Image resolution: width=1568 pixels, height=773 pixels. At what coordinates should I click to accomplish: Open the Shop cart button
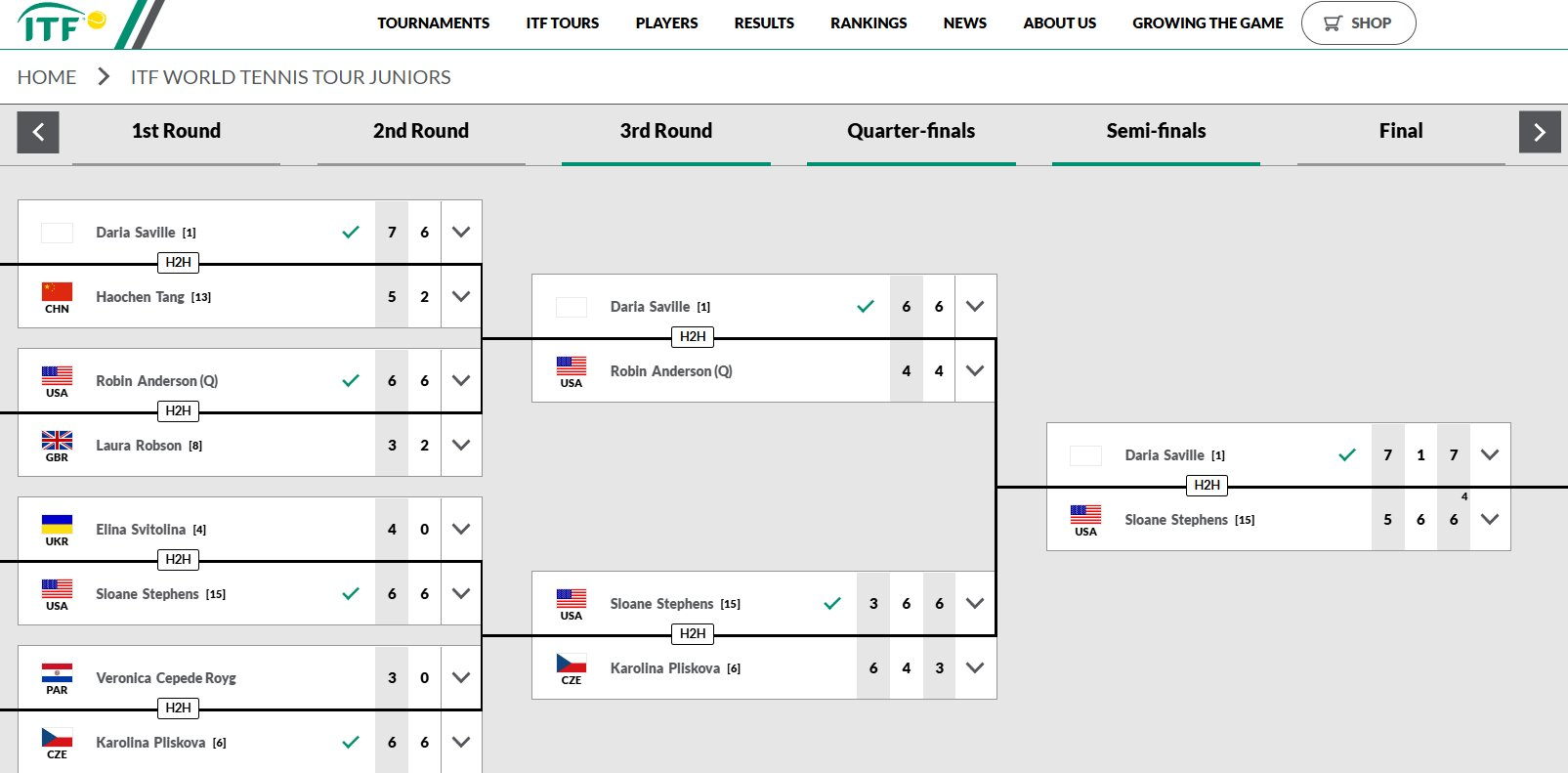click(x=1358, y=22)
